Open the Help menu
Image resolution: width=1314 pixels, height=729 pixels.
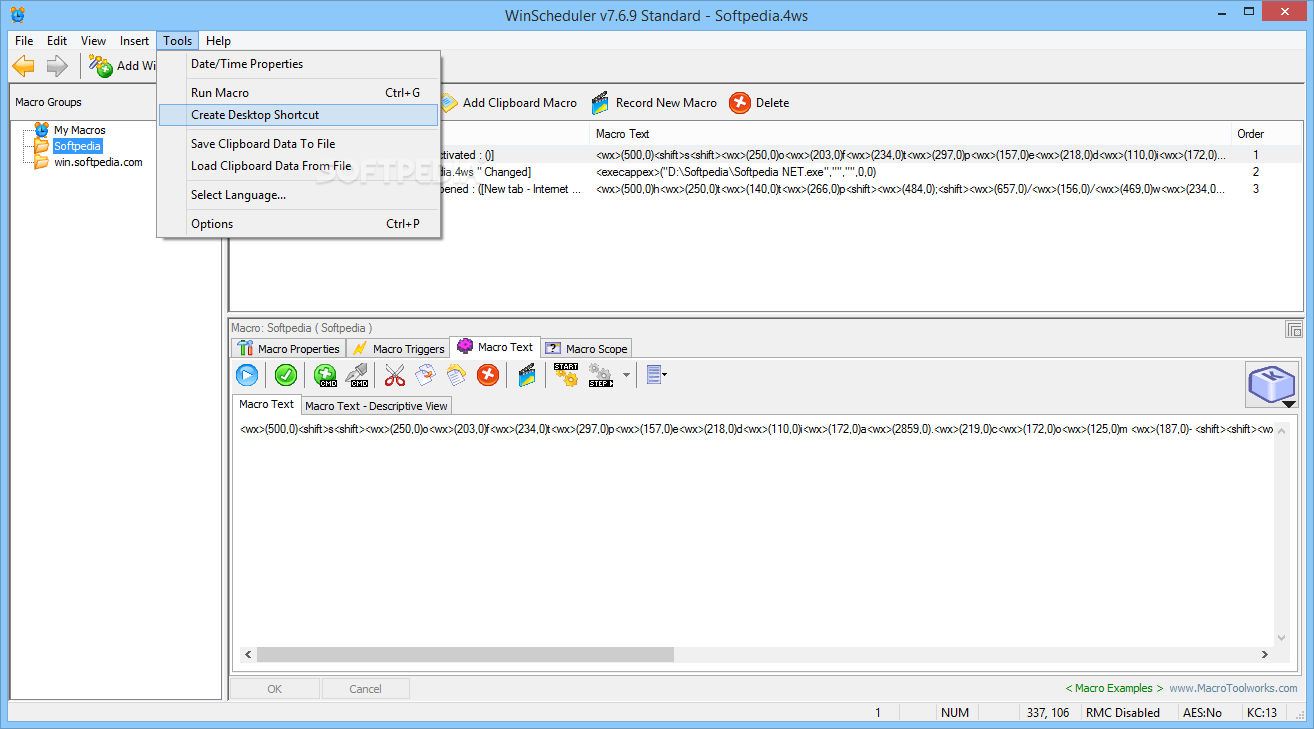click(218, 41)
